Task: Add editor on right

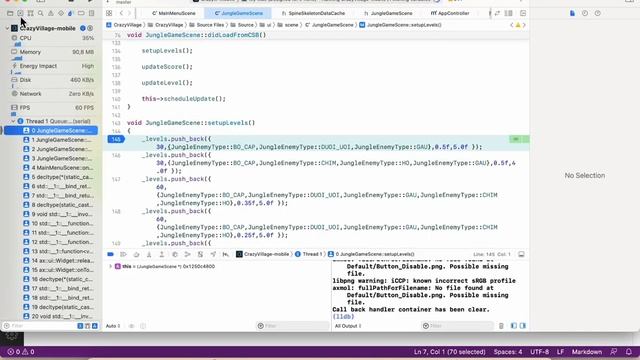Action: pos(523,13)
